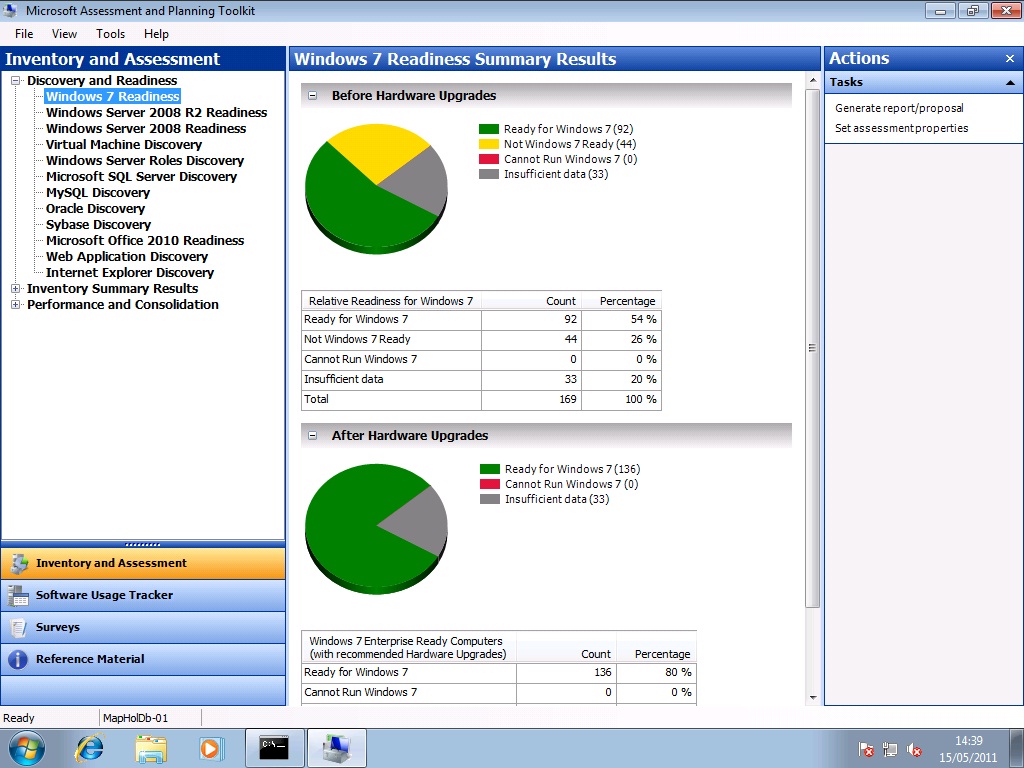The width and height of the screenshot is (1024, 768).
Task: Open Windows Media Player from the taskbar
Action: pyautogui.click(x=211, y=748)
